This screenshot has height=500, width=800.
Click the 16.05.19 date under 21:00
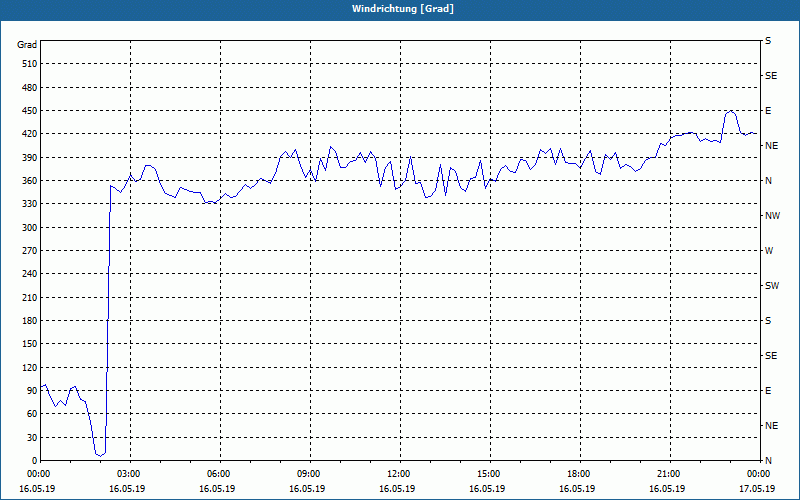pos(667,489)
